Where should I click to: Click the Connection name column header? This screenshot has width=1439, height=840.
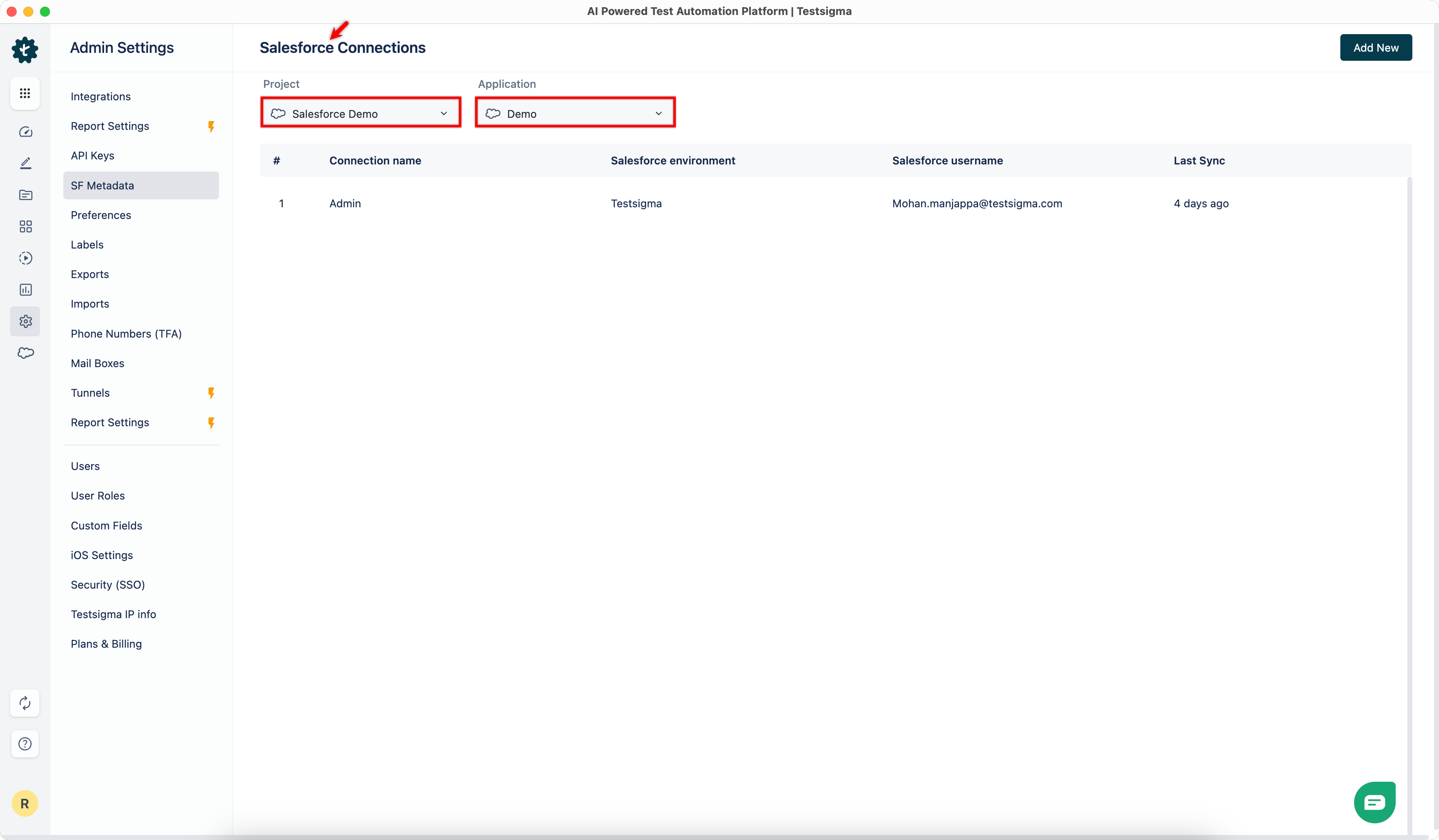[375, 160]
